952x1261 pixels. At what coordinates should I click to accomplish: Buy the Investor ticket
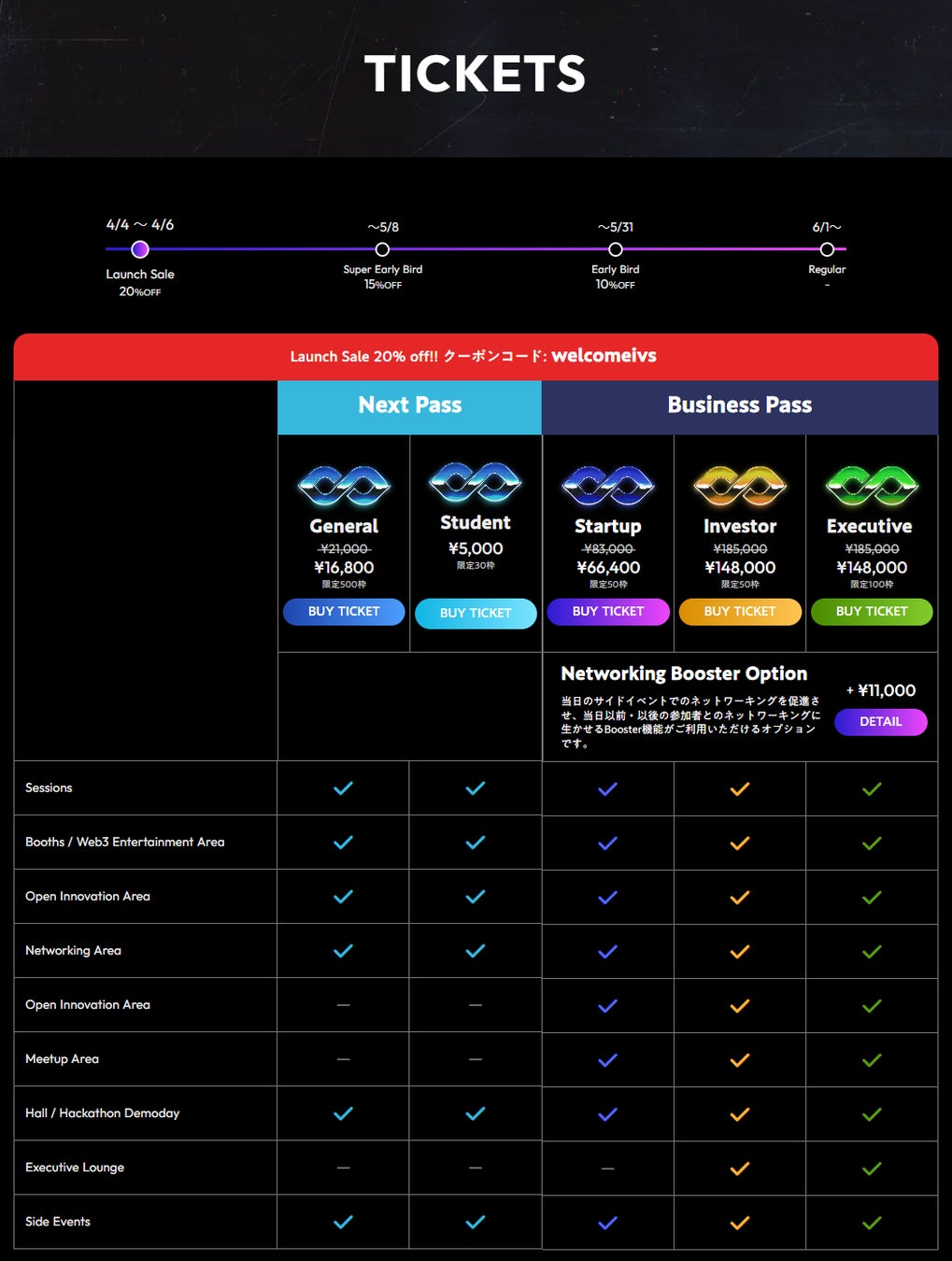(740, 612)
